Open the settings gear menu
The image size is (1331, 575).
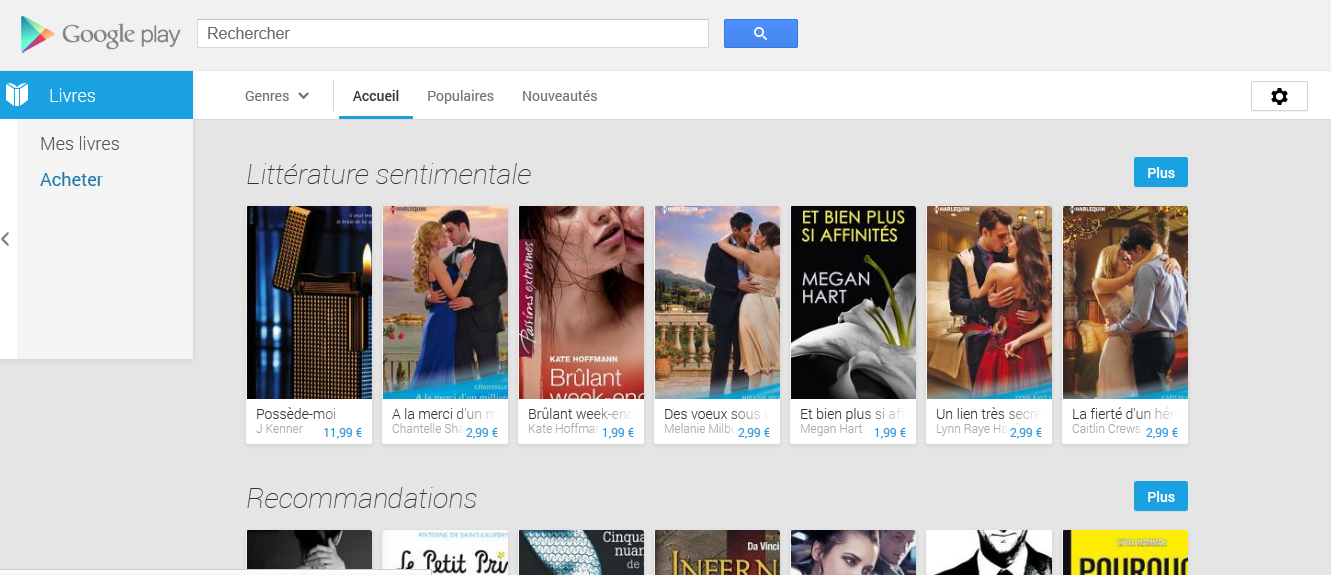coord(1279,96)
